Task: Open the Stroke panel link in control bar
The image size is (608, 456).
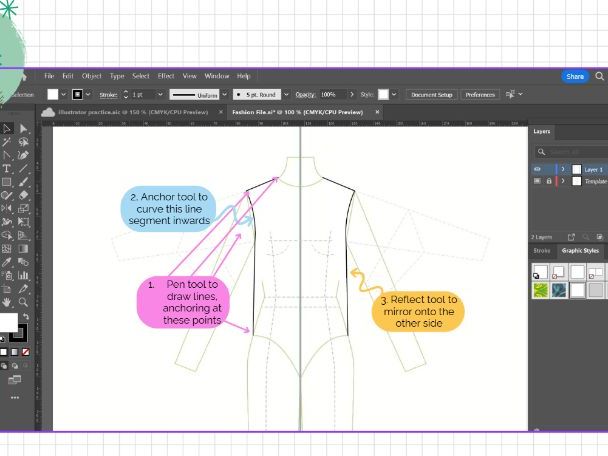Action: [x=108, y=95]
